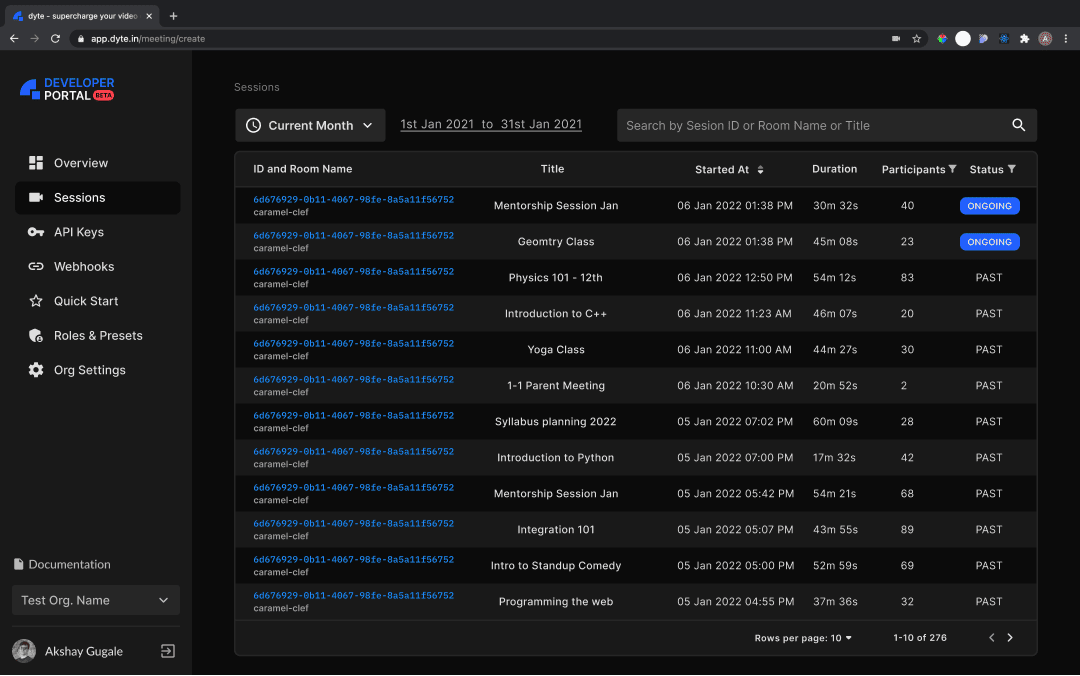The width and height of the screenshot is (1080, 676).
Task: Sort sessions by Started At arrows
Action: (760, 170)
